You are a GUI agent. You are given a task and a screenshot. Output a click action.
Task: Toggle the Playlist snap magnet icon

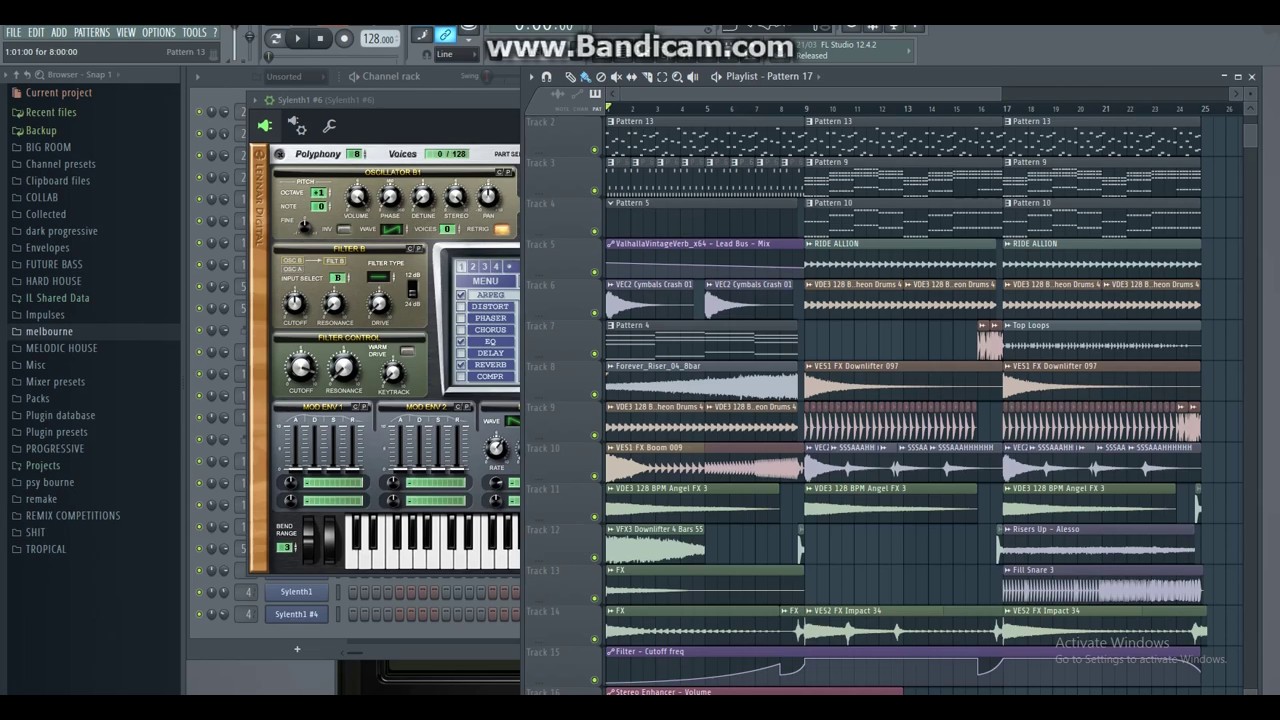[x=546, y=77]
